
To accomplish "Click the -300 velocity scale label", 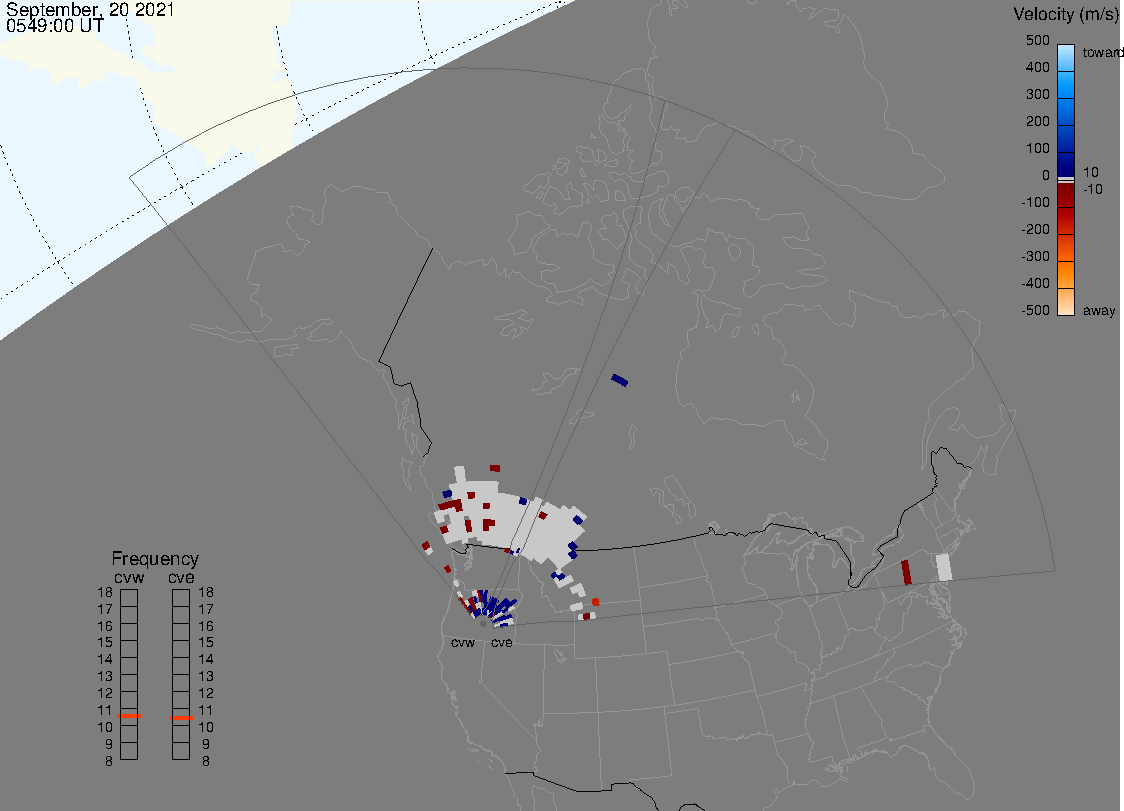I will pyautogui.click(x=1035, y=256).
